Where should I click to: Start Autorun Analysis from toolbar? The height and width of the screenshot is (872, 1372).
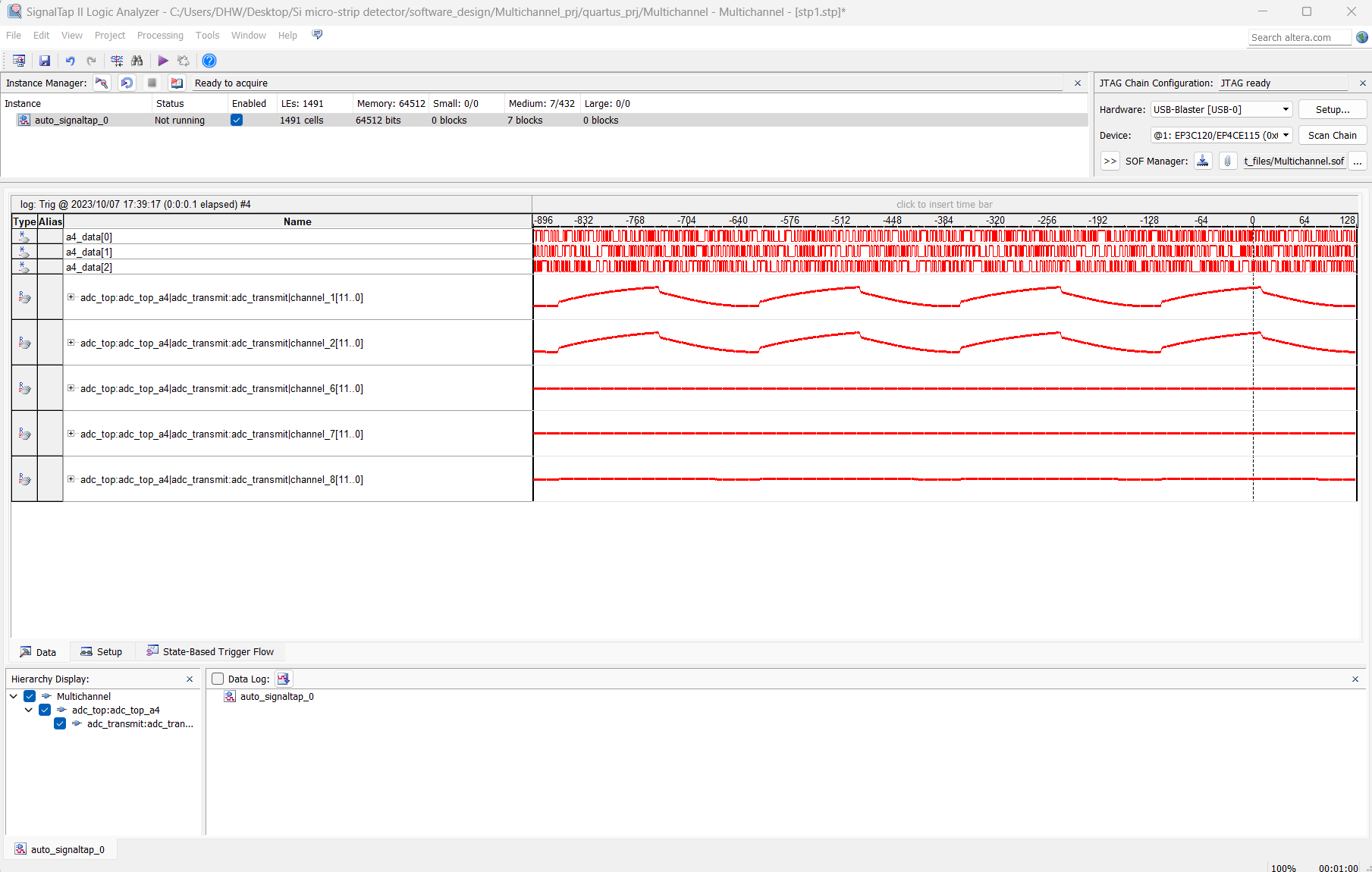[x=184, y=61]
